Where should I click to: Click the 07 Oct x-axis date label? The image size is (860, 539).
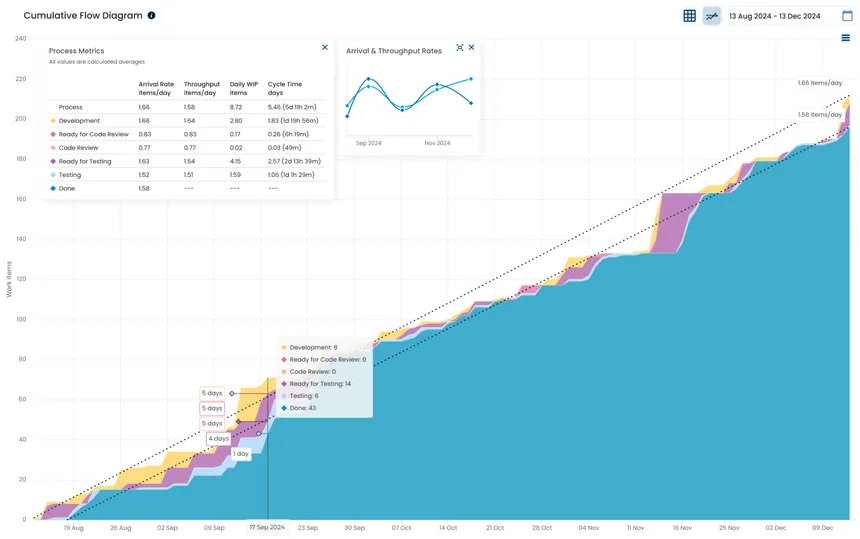(x=401, y=528)
